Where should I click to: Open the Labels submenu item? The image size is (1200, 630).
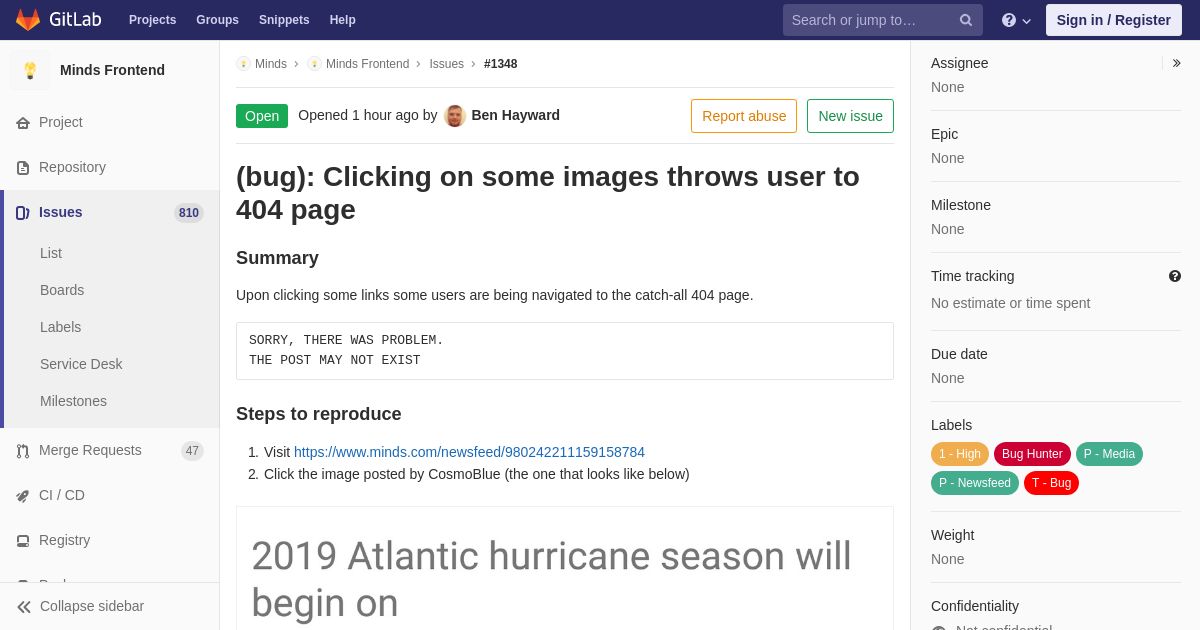coord(60,327)
